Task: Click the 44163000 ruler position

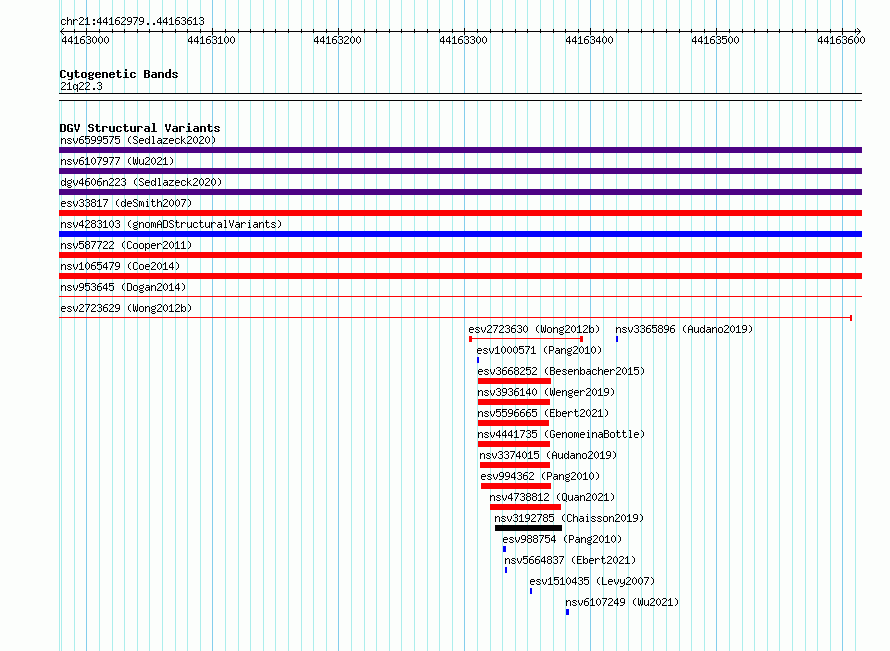Action: tap(85, 40)
